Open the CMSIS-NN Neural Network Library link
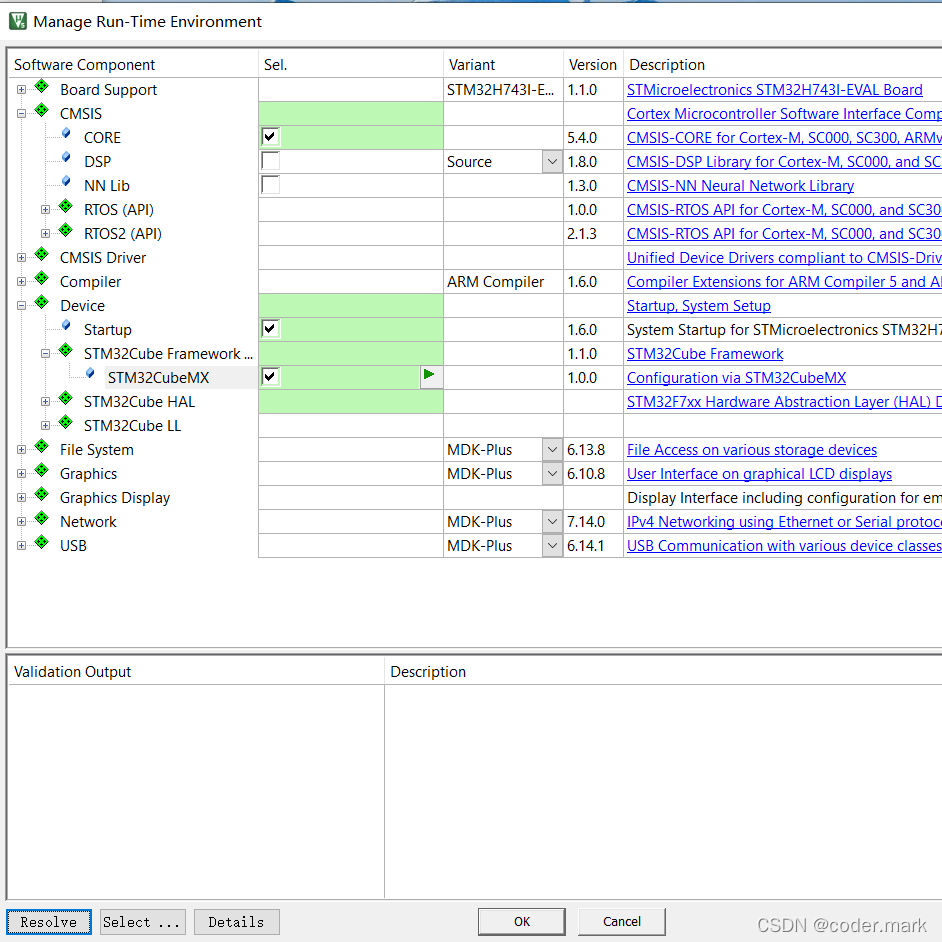 click(x=740, y=186)
